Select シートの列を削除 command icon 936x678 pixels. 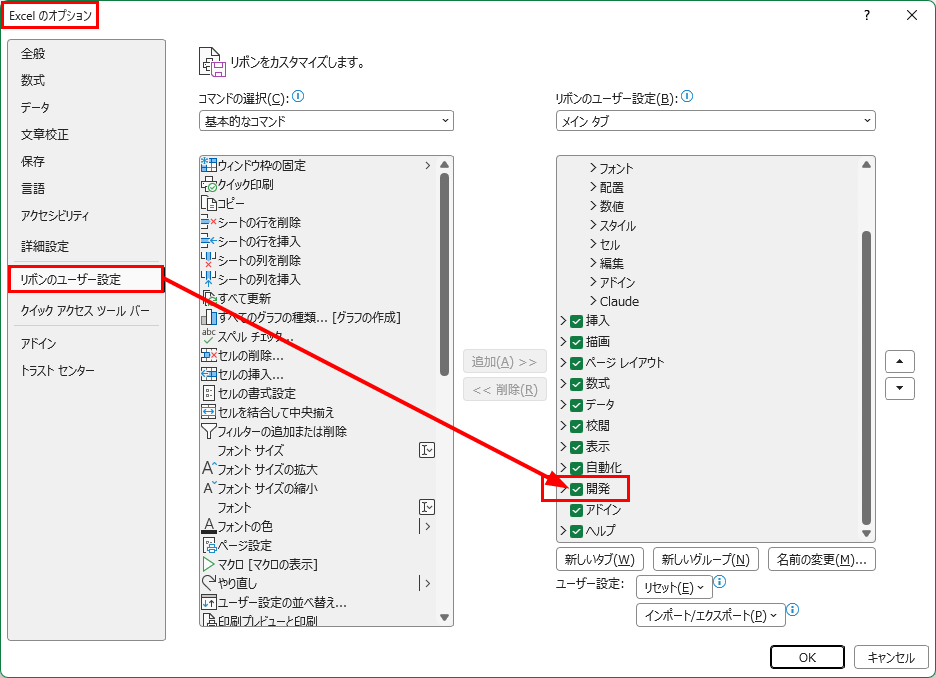pyautogui.click(x=208, y=260)
